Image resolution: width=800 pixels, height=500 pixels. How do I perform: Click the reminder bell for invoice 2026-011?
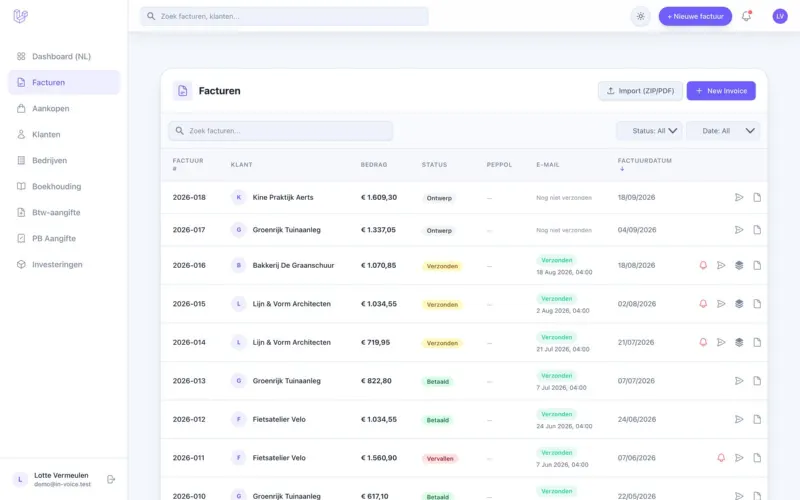click(x=721, y=458)
